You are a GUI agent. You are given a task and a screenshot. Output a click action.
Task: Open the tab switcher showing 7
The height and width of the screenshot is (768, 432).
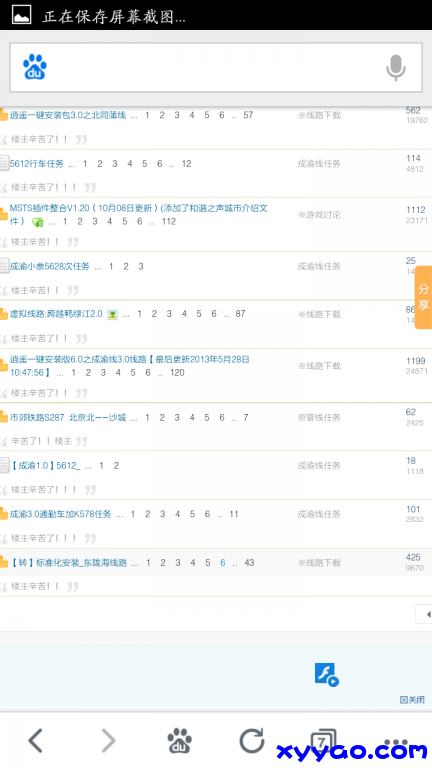point(323,741)
